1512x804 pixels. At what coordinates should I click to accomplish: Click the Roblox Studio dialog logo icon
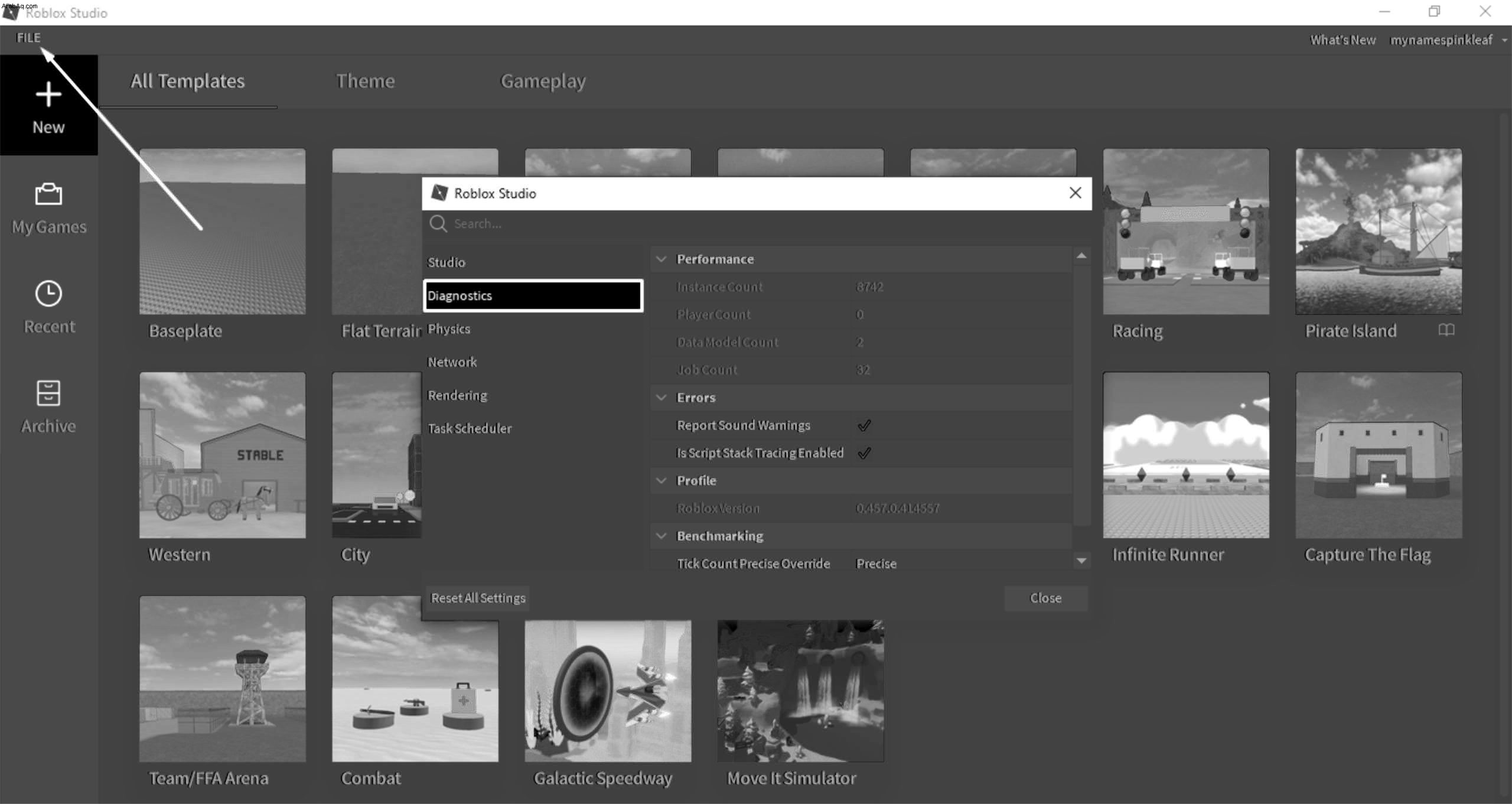[x=439, y=193]
